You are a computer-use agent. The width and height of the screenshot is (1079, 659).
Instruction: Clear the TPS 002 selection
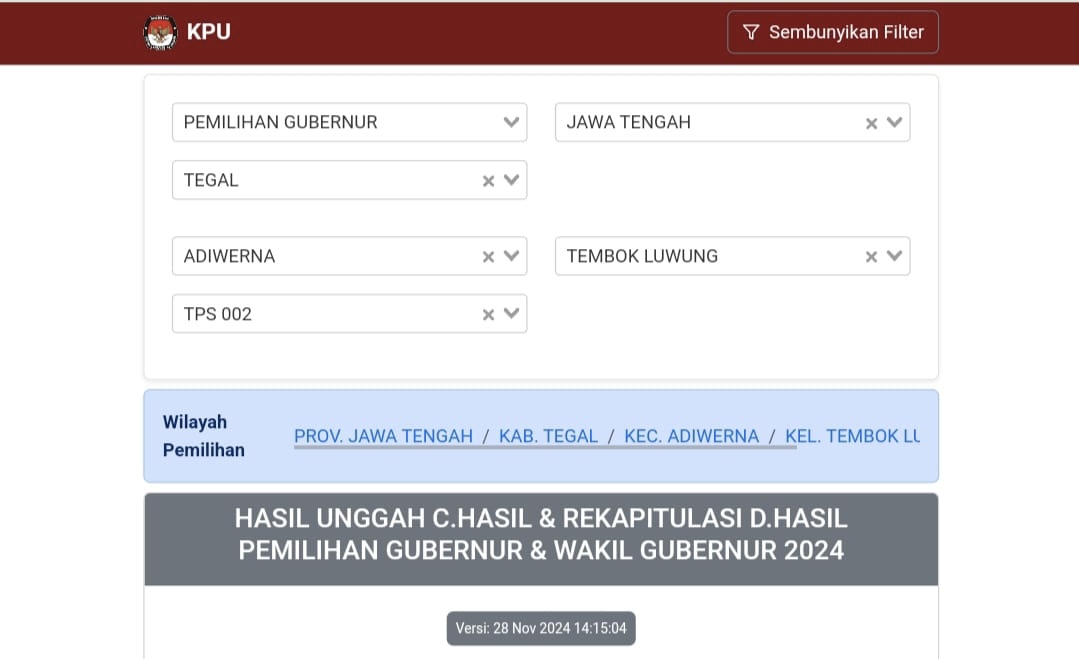[x=488, y=315]
